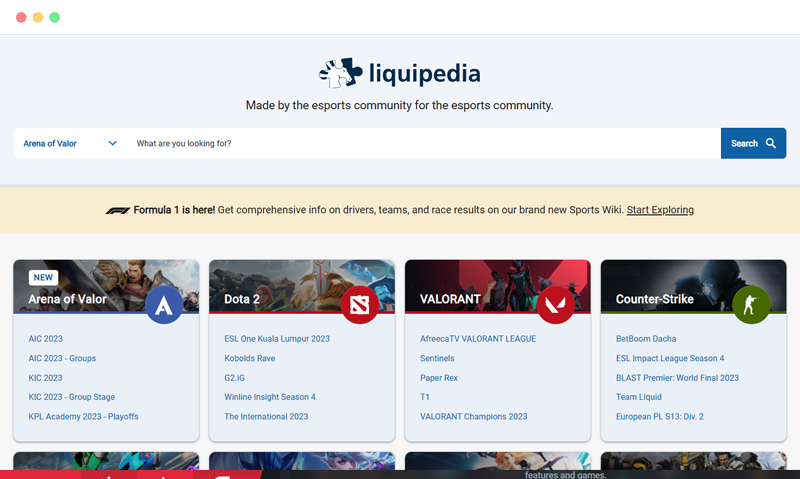The width and height of the screenshot is (800, 479).
Task: Click the magnifier icon in Search button
Action: click(771, 143)
